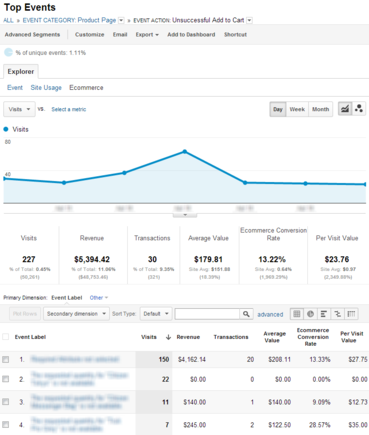This screenshot has height=435, width=369.
Task: Click the peak data point on Visits chart
Action: (185, 152)
